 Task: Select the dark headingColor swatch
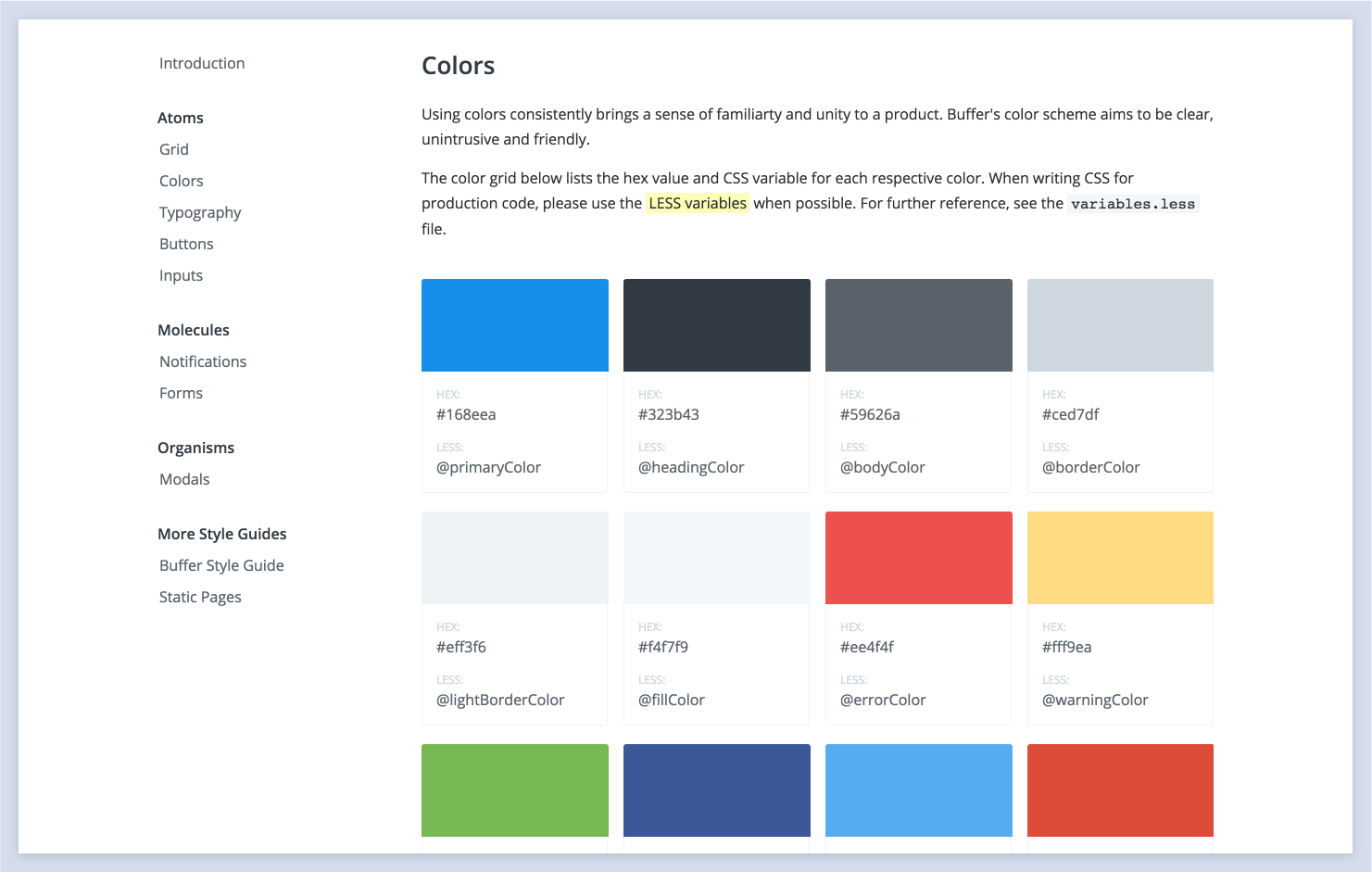(x=717, y=325)
